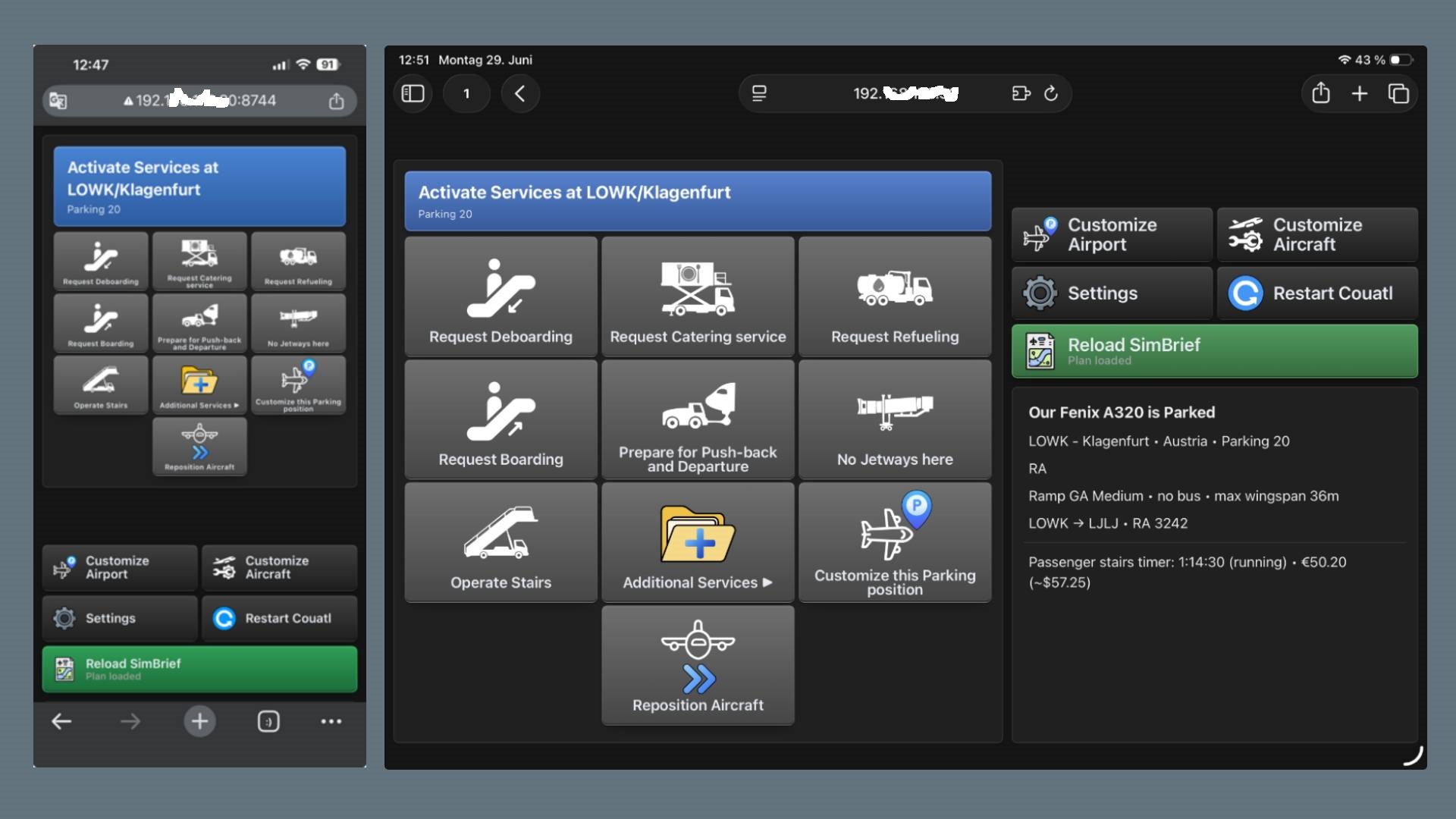The image size is (1456, 819).
Task: Toggle the tablet browser sidebar icon
Action: coord(413,93)
